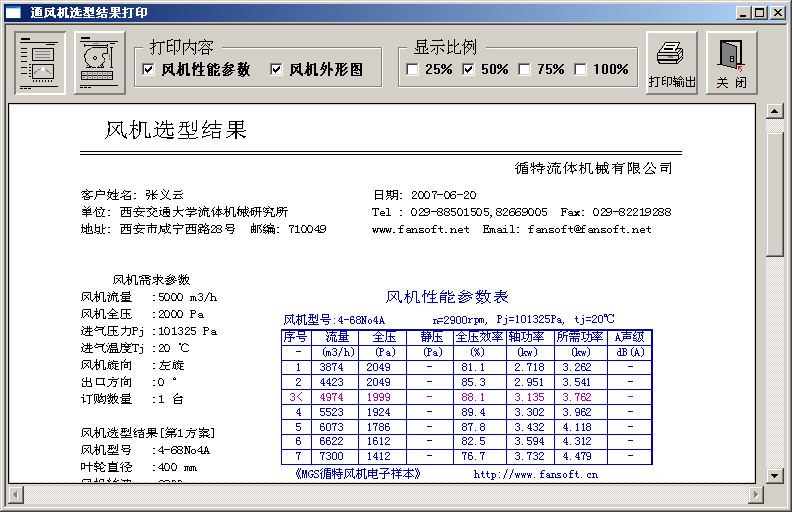The width and height of the screenshot is (792, 512).
Task: Minimize the print result window
Action: tap(745, 13)
